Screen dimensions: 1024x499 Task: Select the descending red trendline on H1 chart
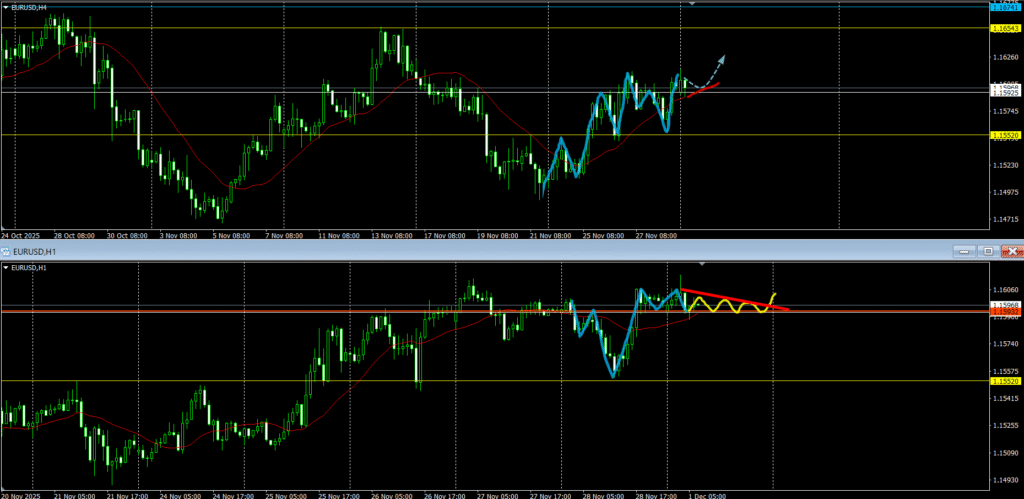730,298
